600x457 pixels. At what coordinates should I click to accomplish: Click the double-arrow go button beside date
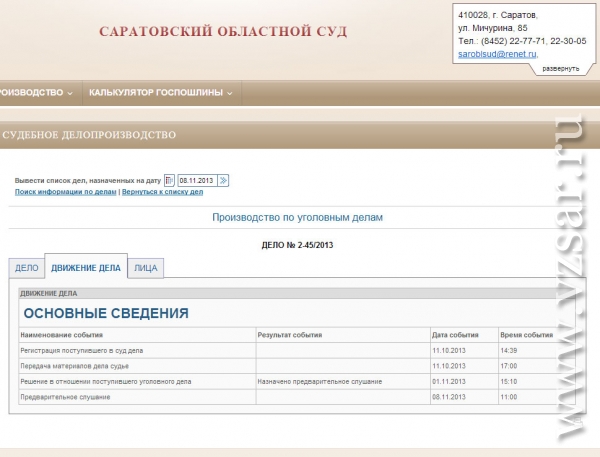[224, 180]
